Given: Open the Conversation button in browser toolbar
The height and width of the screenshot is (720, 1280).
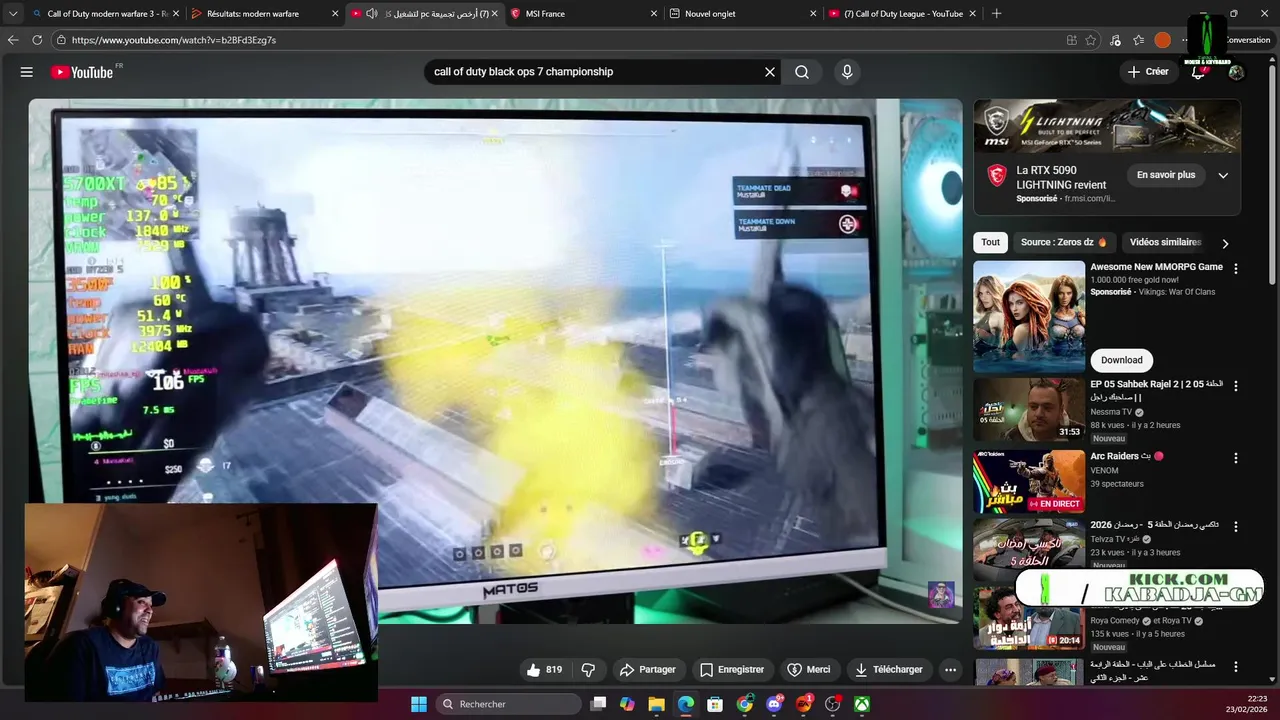Looking at the screenshot, I should pos(1248,40).
